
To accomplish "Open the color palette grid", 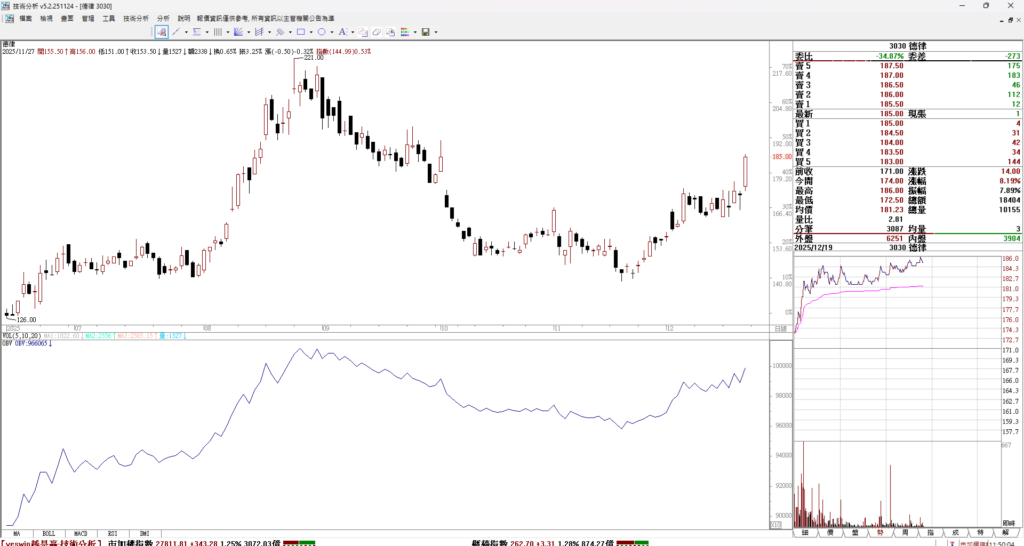I will [x=404, y=32].
